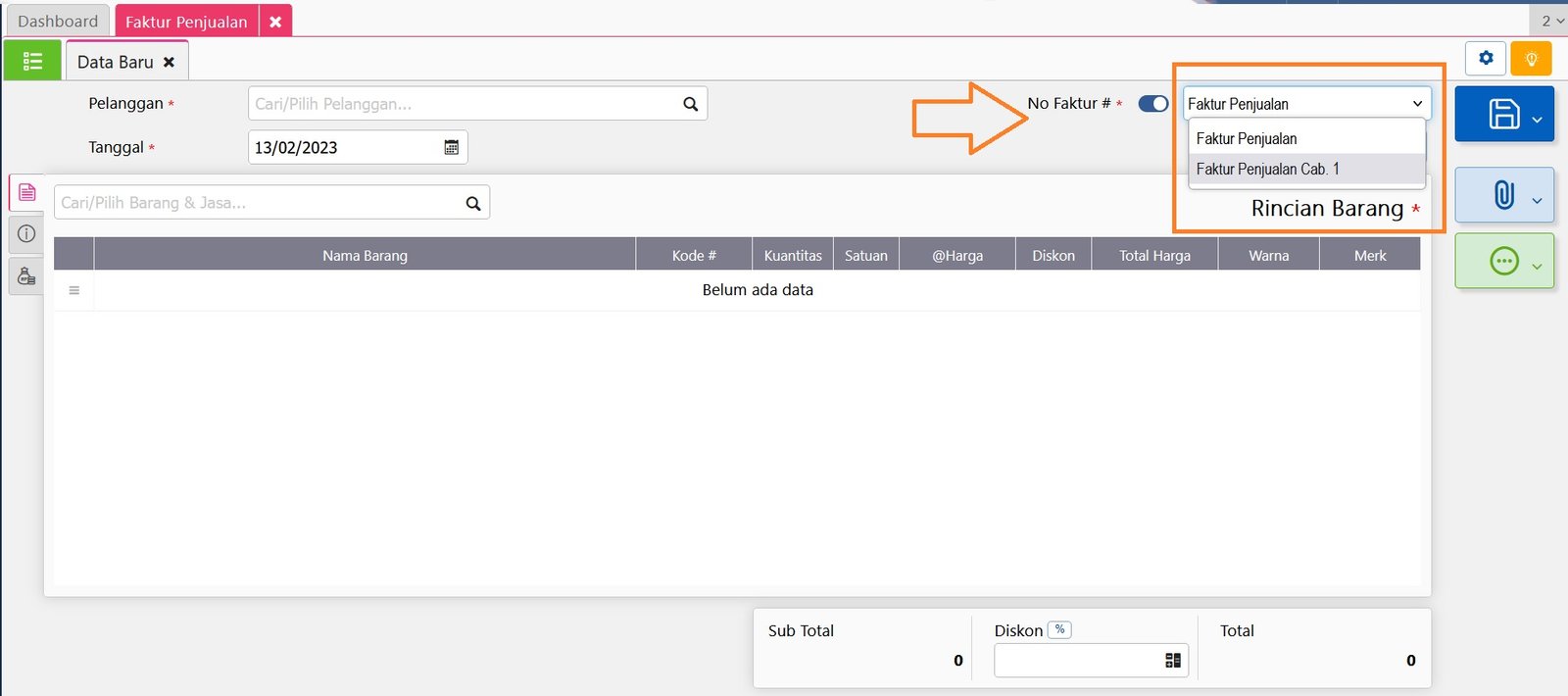Toggle the Diskon percent badge

point(1059,630)
